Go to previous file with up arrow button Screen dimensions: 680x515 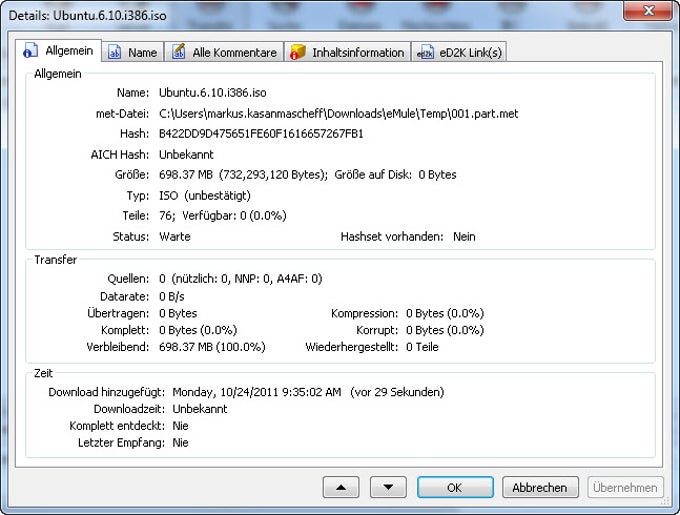(341, 487)
